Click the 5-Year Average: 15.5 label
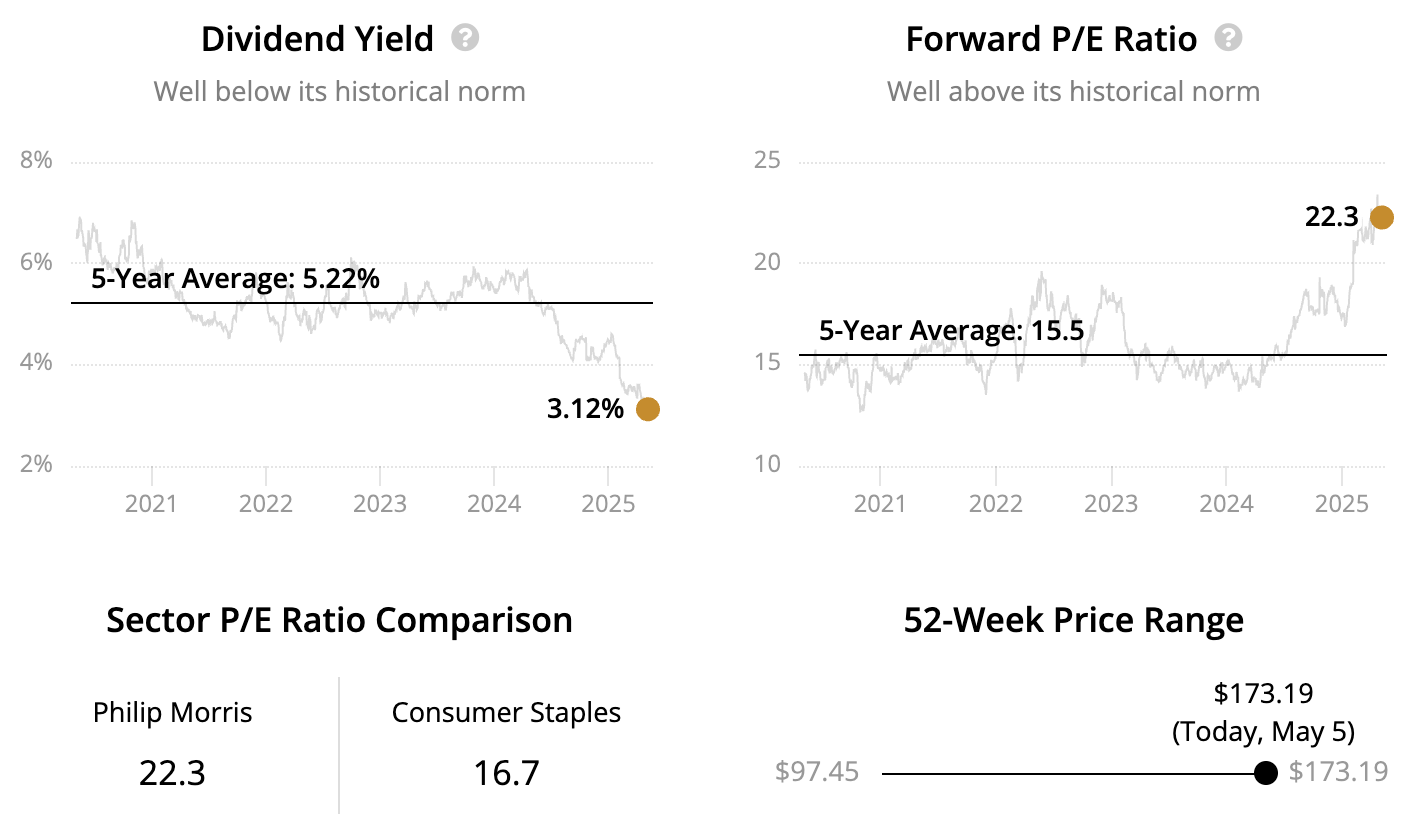This screenshot has height=836, width=1406. tap(951, 331)
